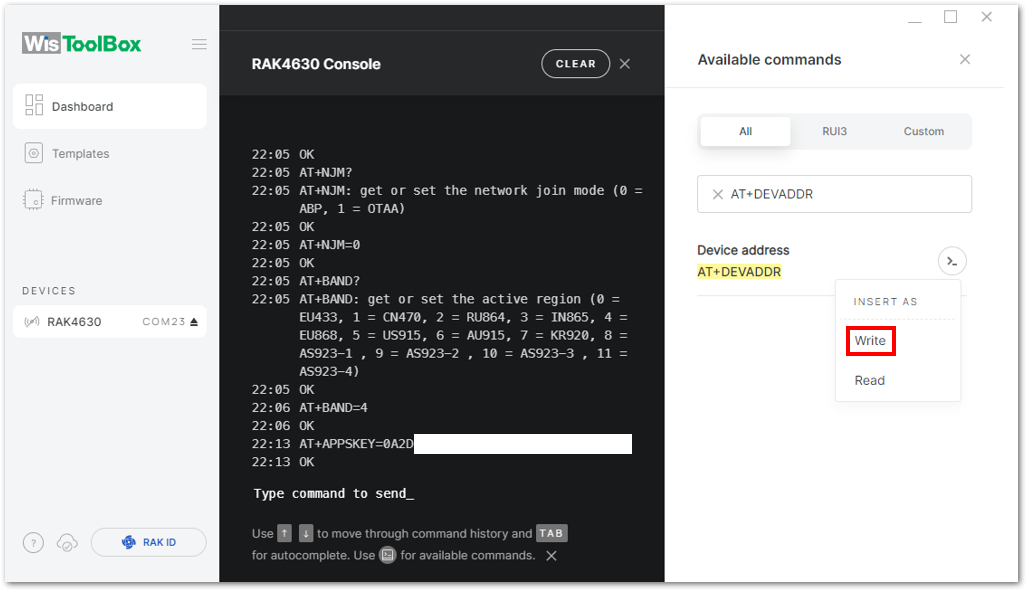Open help via question mark icon
1027x591 pixels.
point(33,543)
